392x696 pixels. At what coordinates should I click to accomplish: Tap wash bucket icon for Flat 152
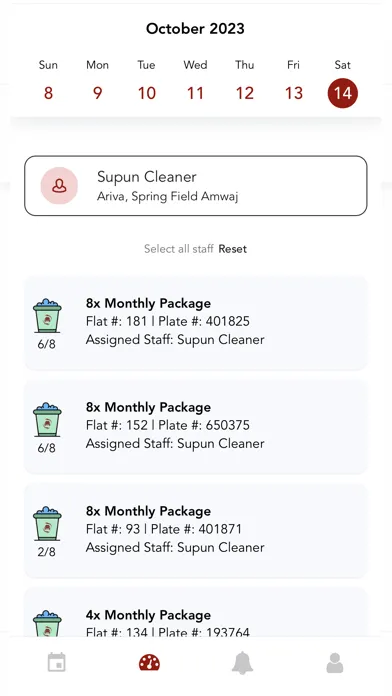[x=47, y=419]
